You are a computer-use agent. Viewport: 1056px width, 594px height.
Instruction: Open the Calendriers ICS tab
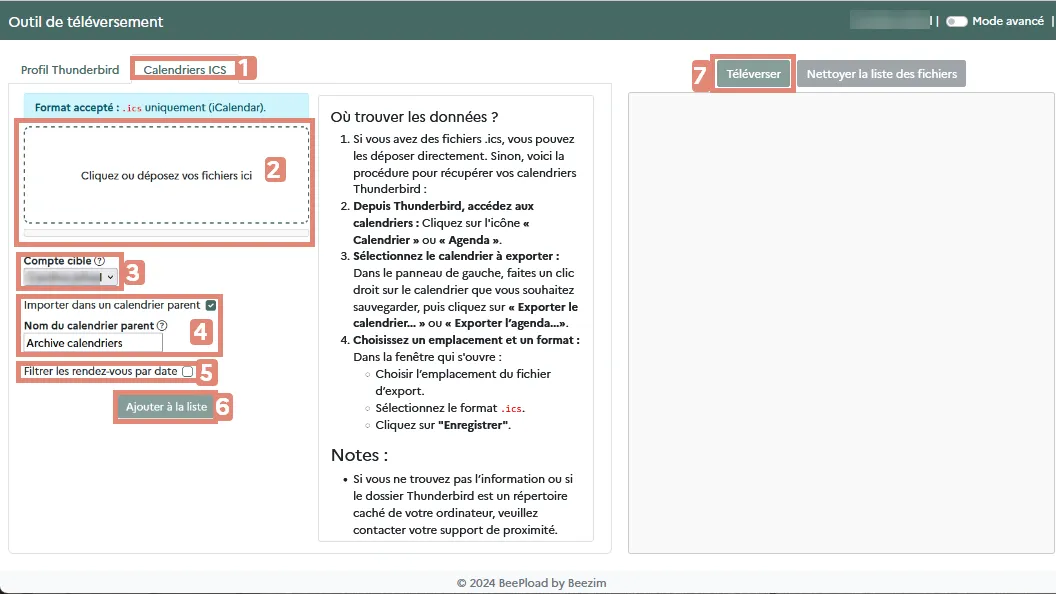(x=185, y=69)
